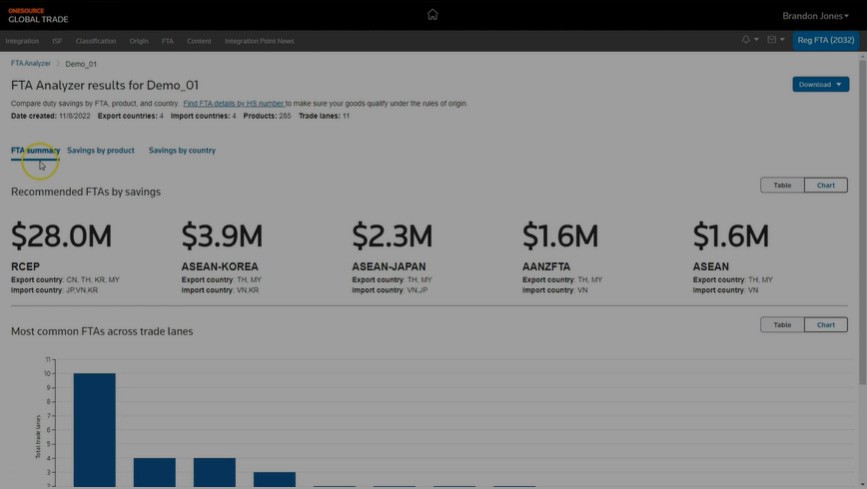The image size is (867, 489).
Task: Click the $1.6M AANZFTA savings figure
Action: [x=560, y=236]
